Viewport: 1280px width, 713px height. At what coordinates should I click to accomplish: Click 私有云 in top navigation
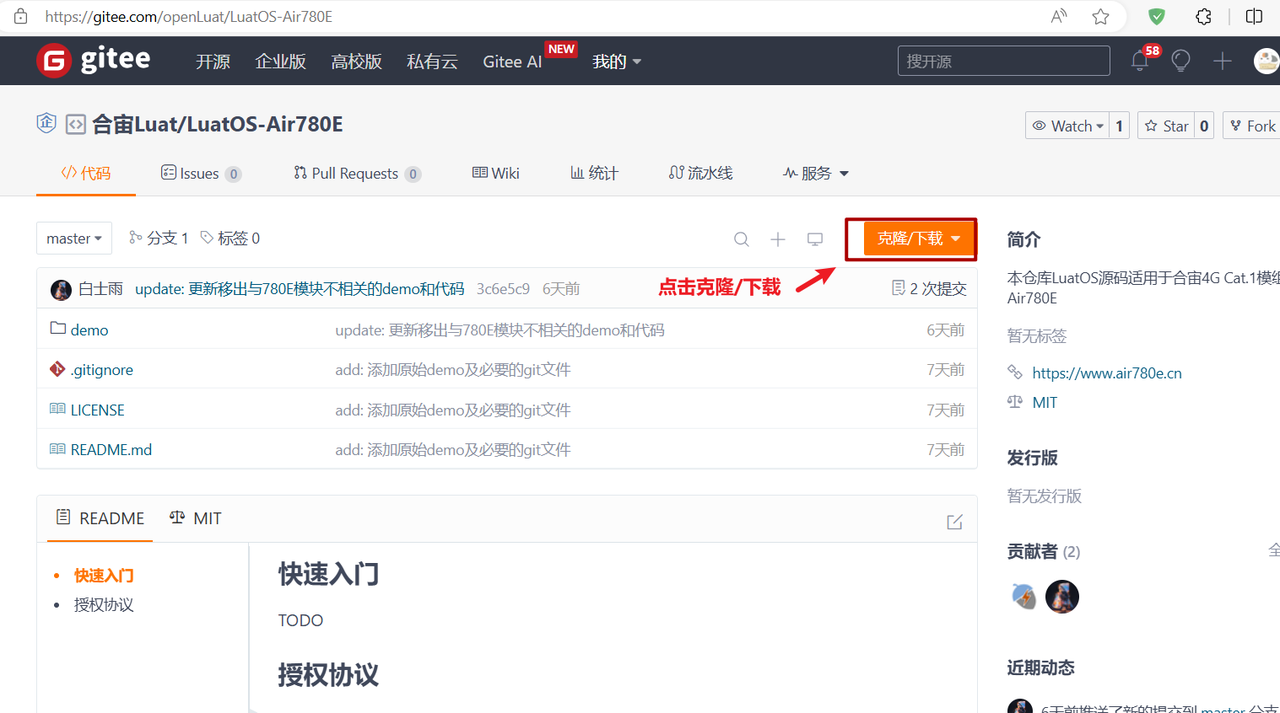point(432,61)
